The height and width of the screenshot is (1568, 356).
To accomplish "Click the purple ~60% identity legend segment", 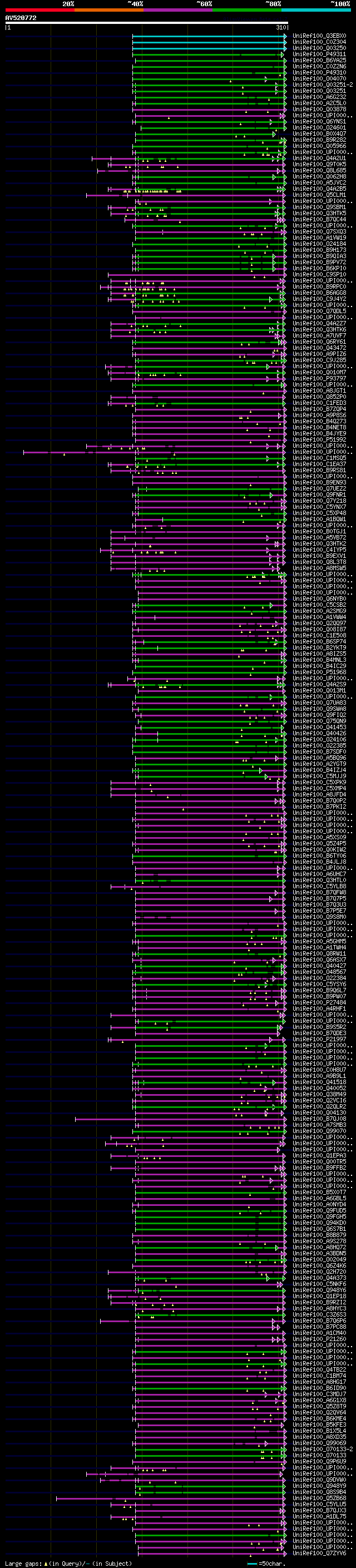I will [179, 10].
